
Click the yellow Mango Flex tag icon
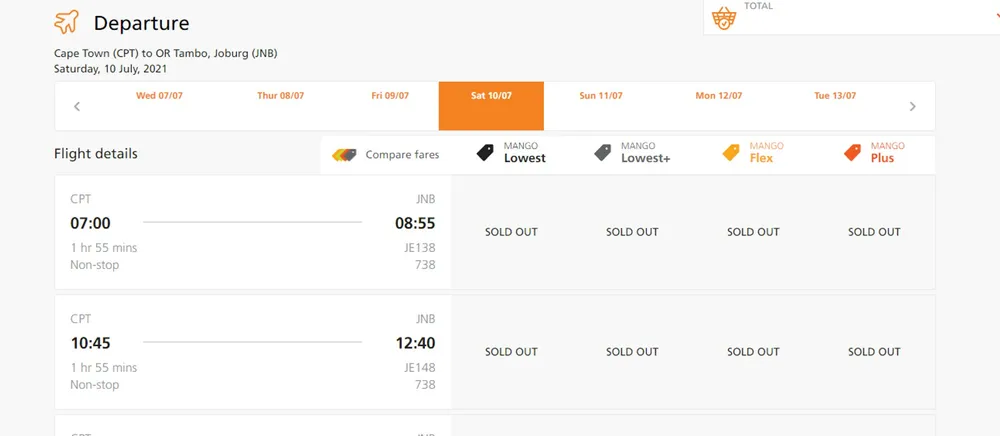pyautogui.click(x=731, y=153)
